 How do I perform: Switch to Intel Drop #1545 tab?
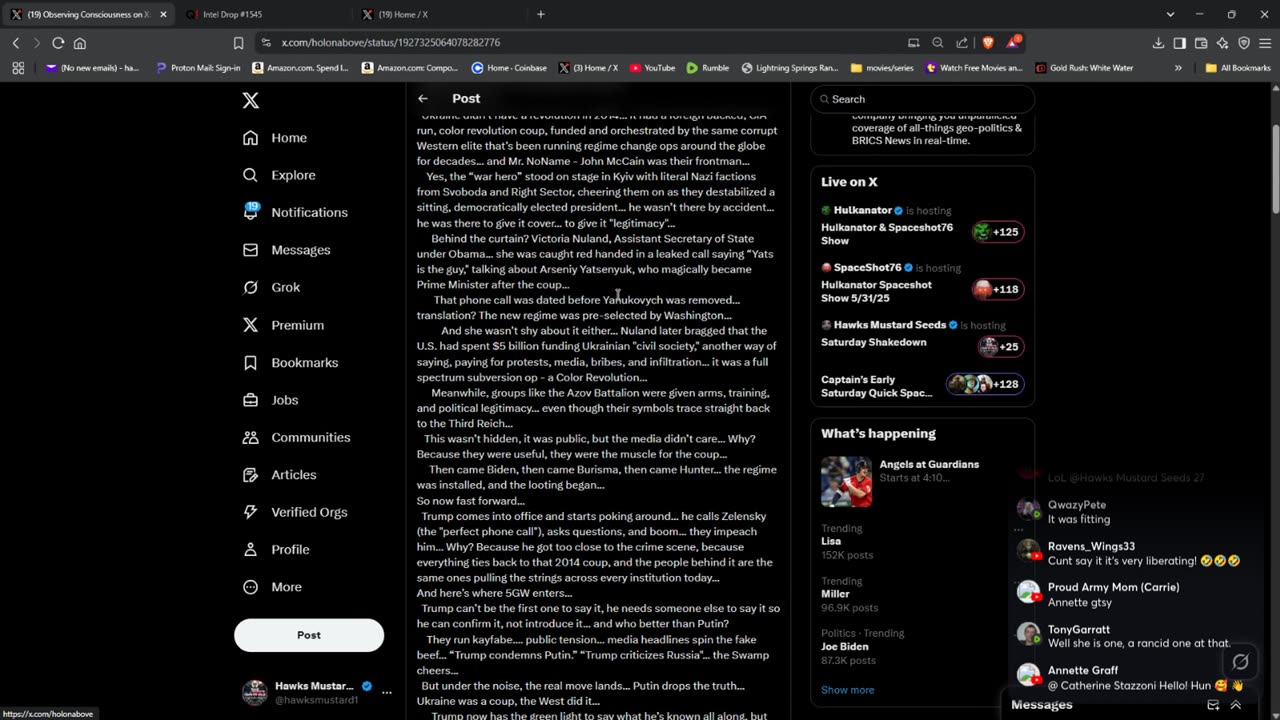pos(260,14)
